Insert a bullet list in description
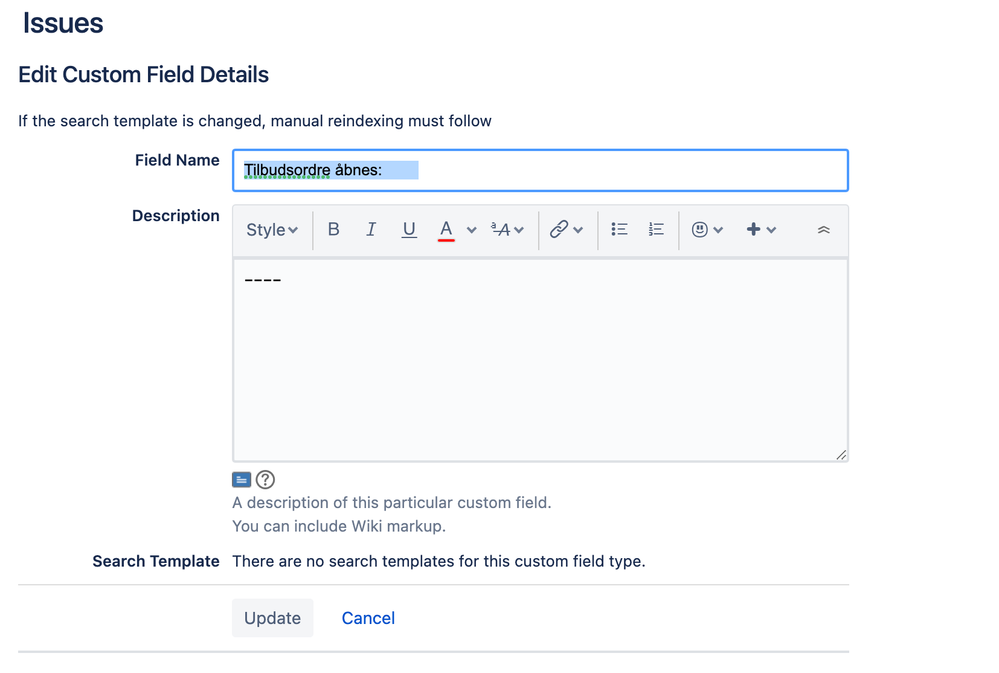Image resolution: width=999 pixels, height=673 pixels. [619, 230]
